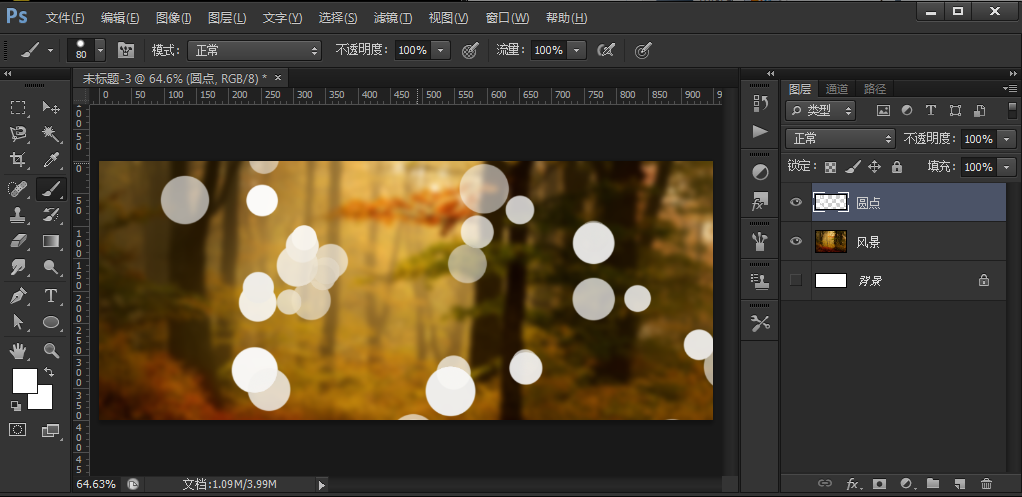Create a new layer
This screenshot has height=497, width=1022.
point(959,483)
